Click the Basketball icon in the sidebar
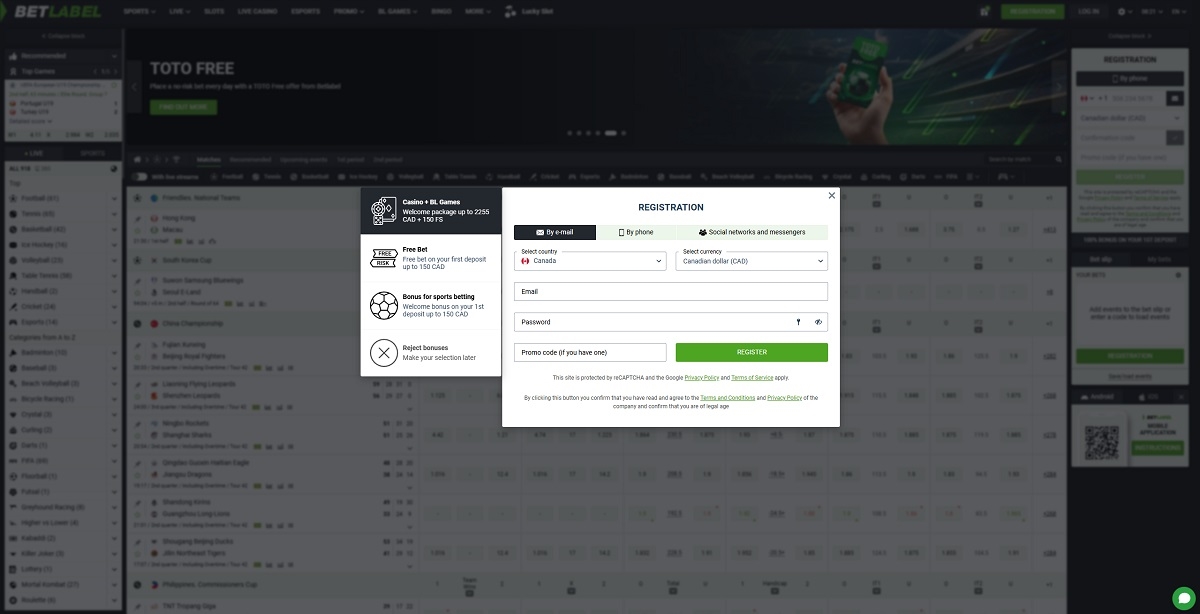Image resolution: width=1200 pixels, height=614 pixels. pos(13,229)
